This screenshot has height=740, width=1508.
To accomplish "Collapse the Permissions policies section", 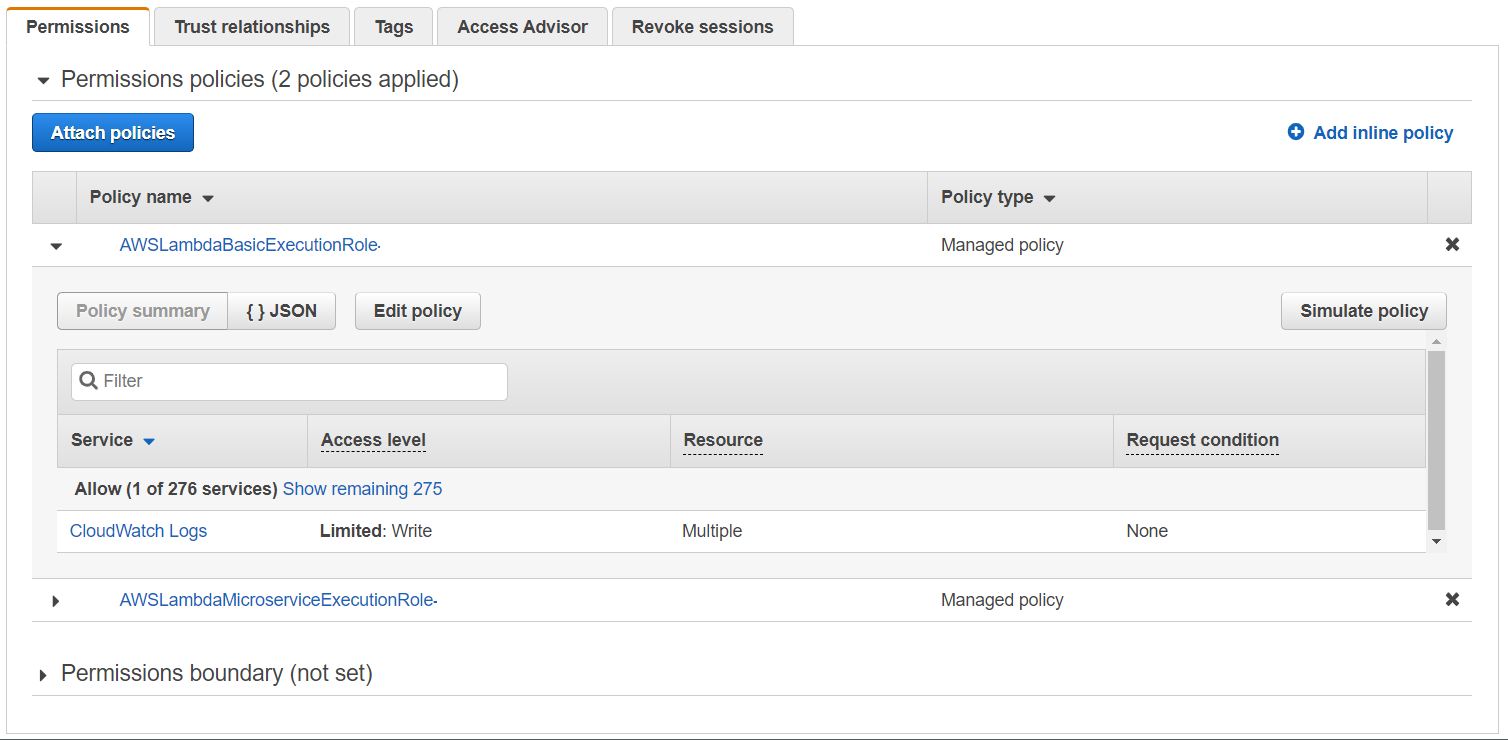I will (42, 78).
